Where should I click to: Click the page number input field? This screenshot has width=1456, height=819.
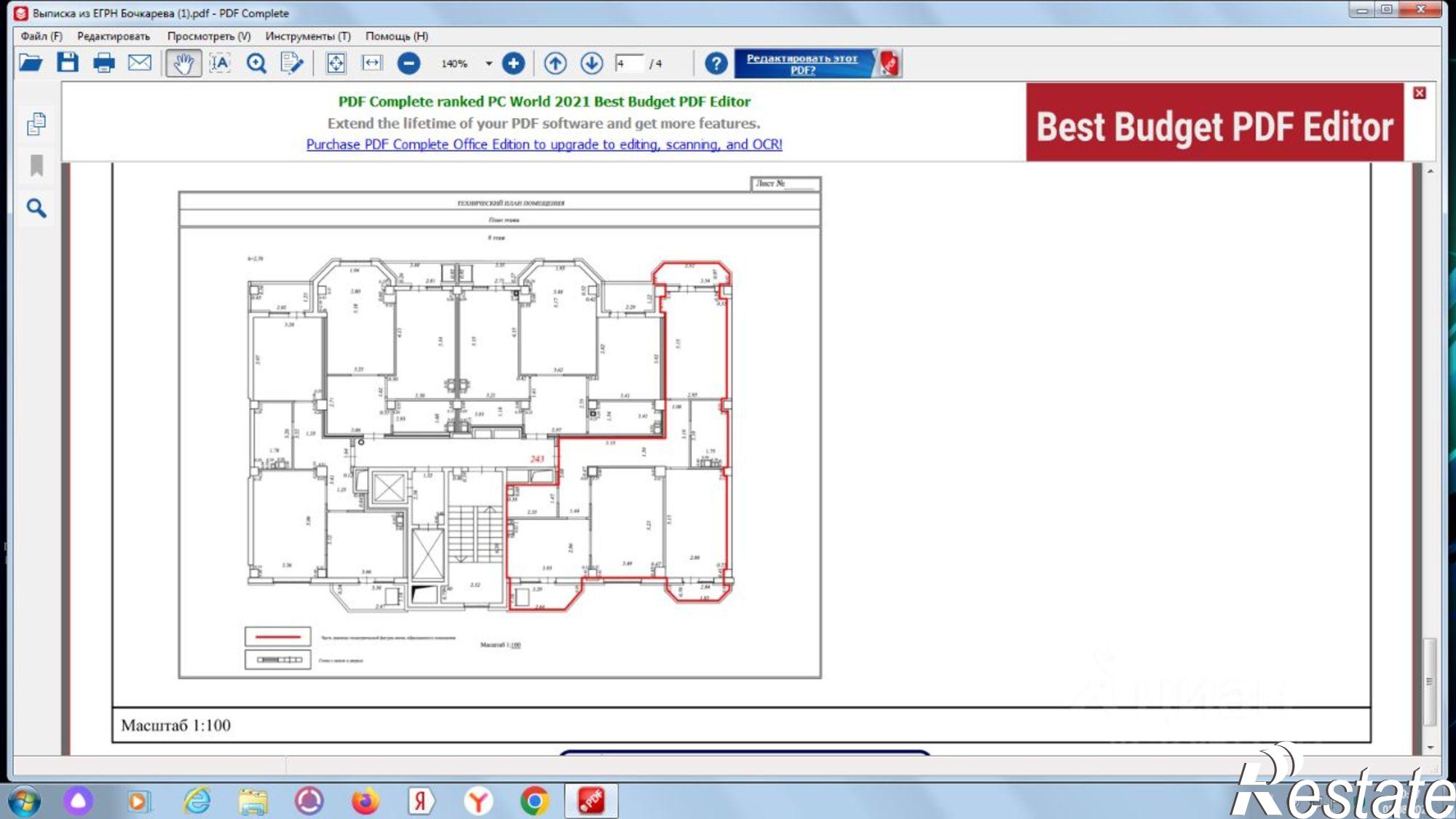[629, 63]
